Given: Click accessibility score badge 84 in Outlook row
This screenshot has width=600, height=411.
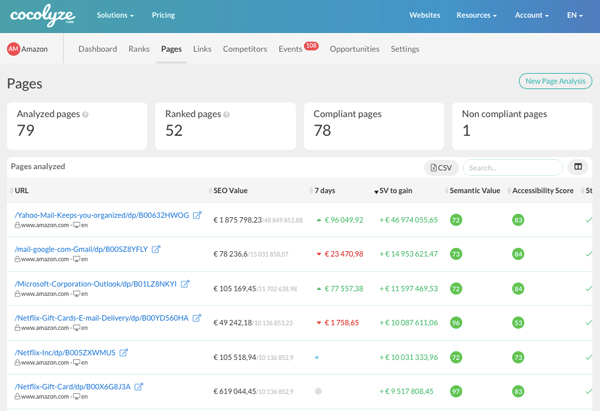Looking at the screenshot, I should pos(518,289).
